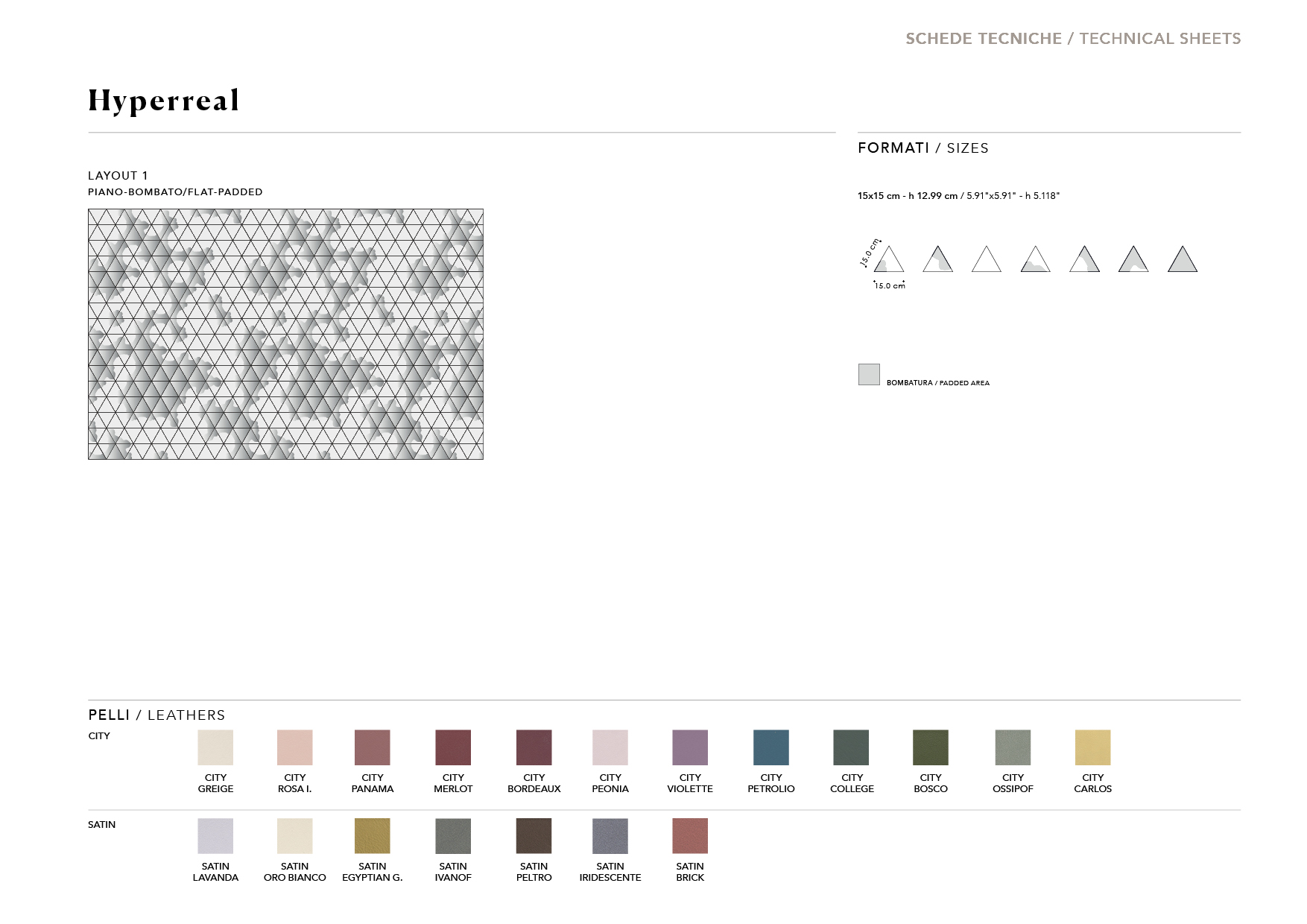Select the Satin Lavanda swatch
The width and height of the screenshot is (1307, 924).
point(215,836)
